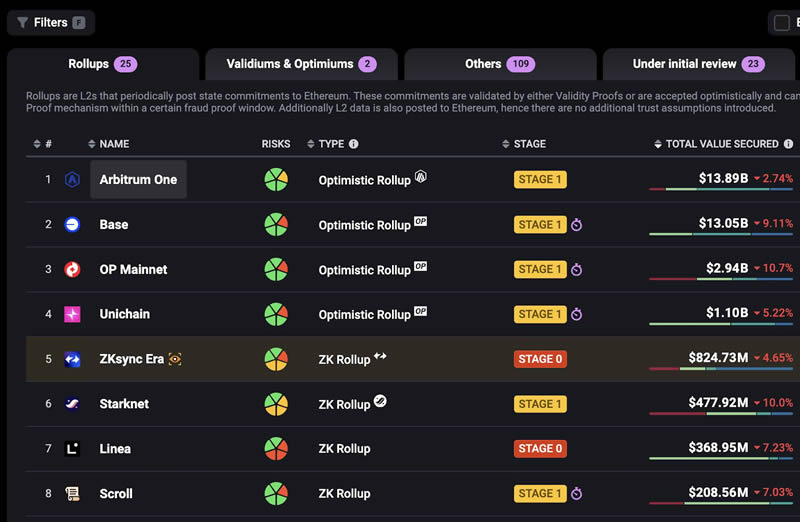Image resolution: width=800 pixels, height=522 pixels.
Task: Click the info icon next to TYPE header
Action: [353, 144]
